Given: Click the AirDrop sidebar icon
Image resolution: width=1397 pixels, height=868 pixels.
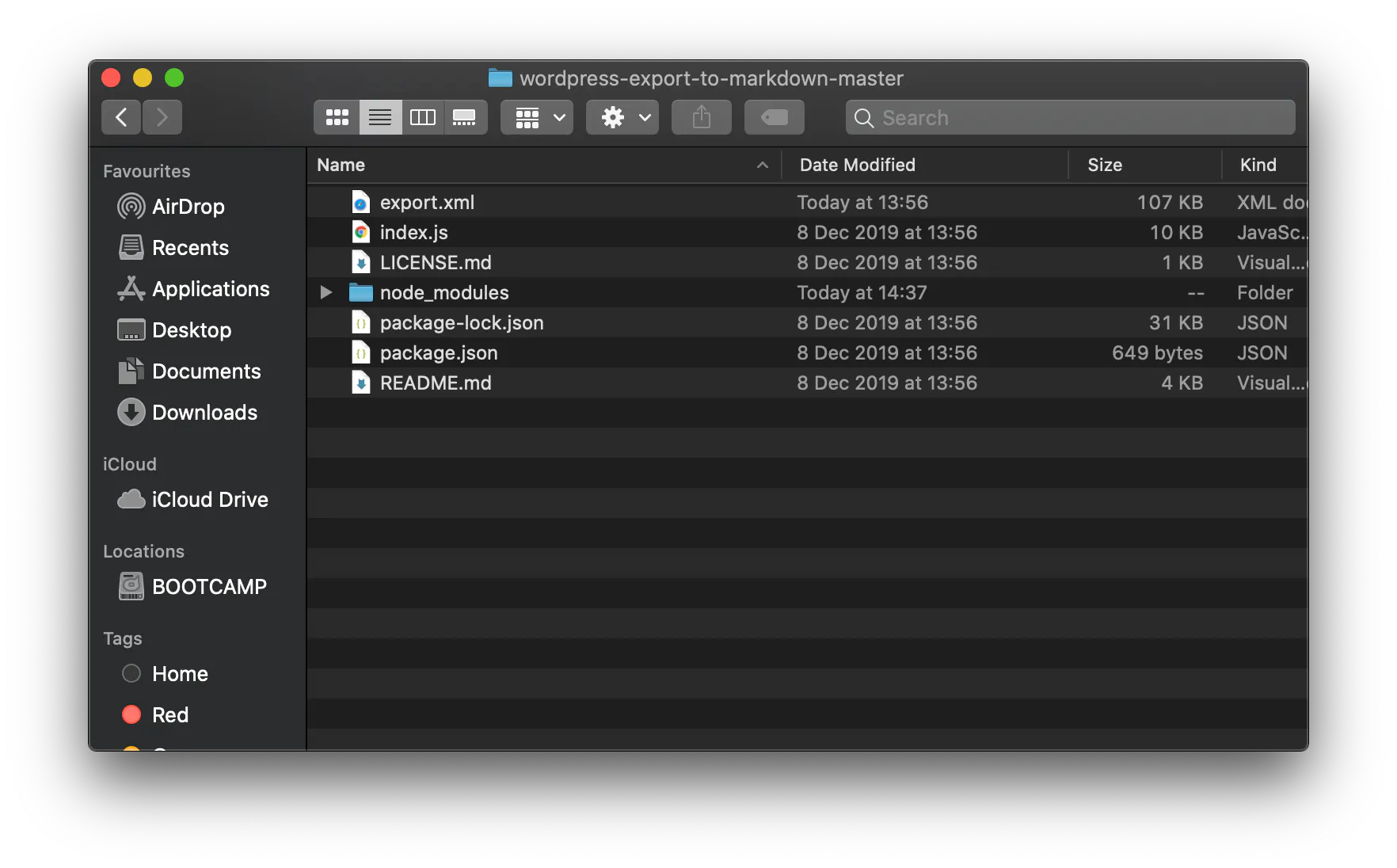Looking at the screenshot, I should [x=131, y=207].
